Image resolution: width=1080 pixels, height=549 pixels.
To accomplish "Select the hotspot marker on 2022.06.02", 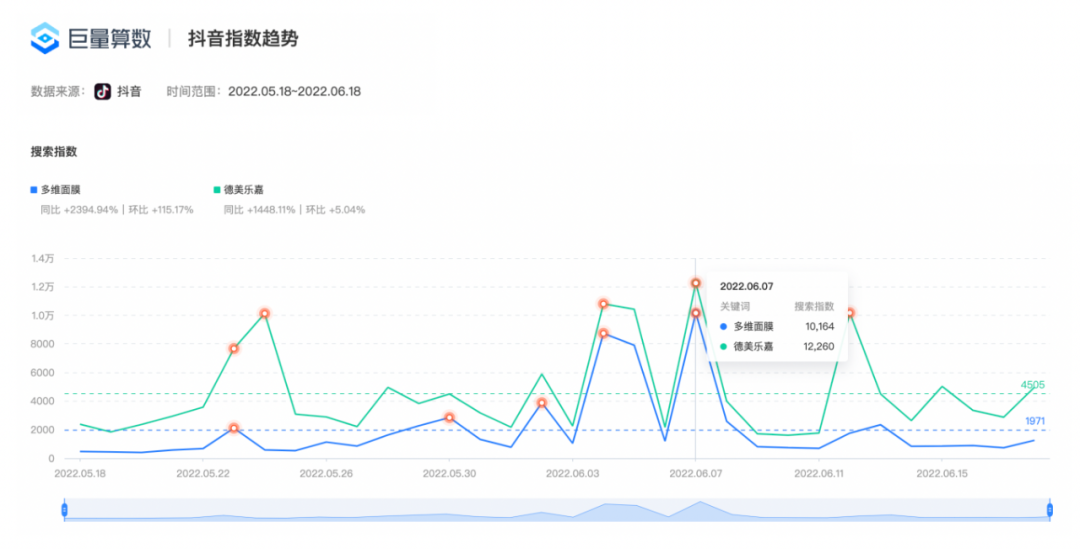I will [x=542, y=403].
